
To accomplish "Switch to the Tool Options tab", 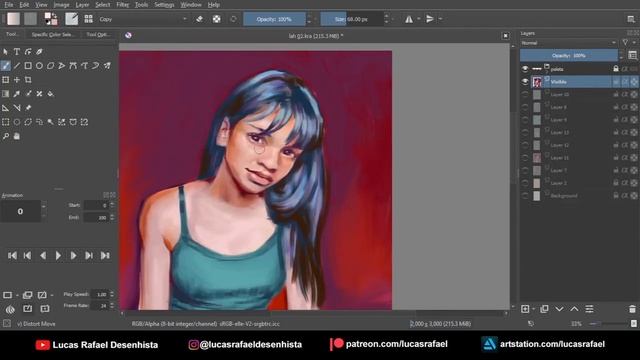I will [98, 35].
